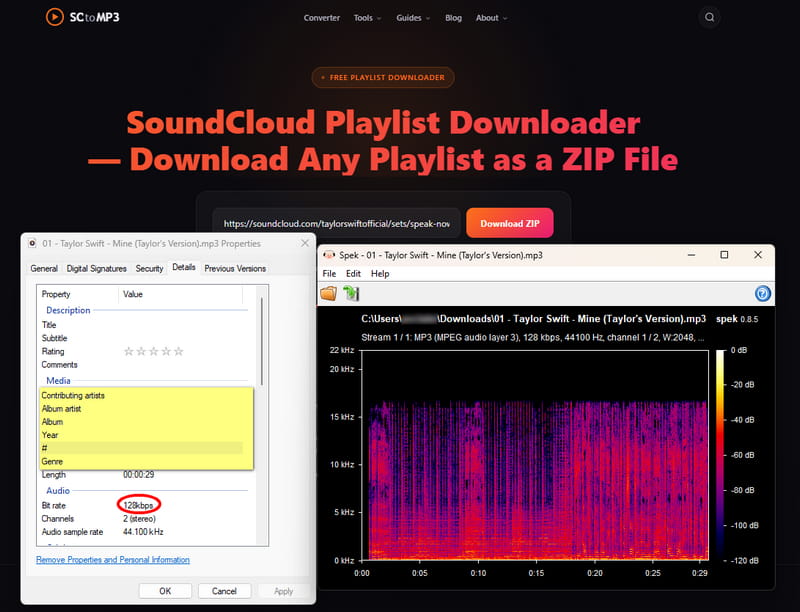Switch to the Digital Signatures tab
This screenshot has height=612, width=800.
pyautogui.click(x=96, y=268)
